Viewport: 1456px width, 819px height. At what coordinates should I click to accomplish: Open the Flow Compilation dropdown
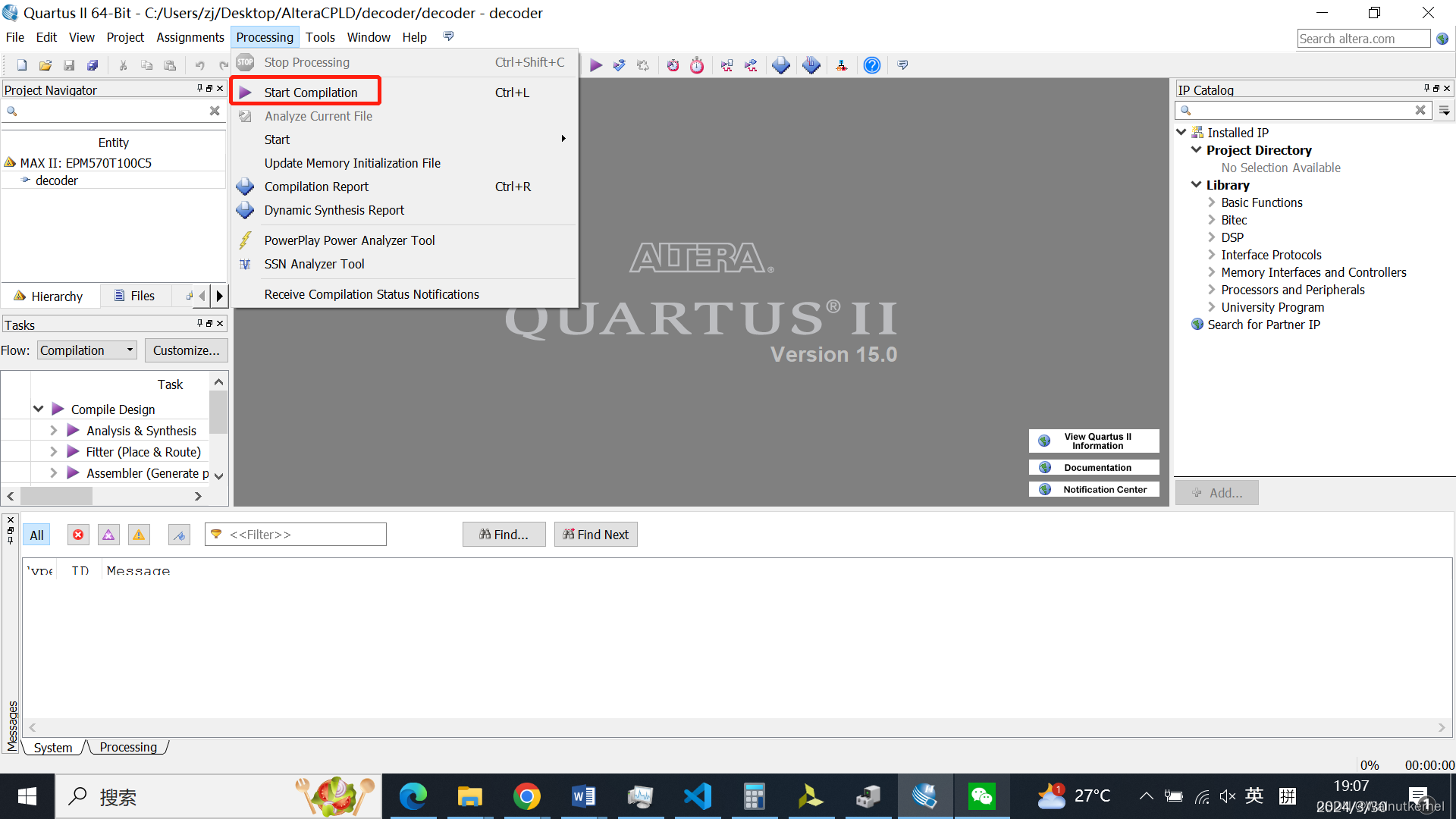coord(87,350)
